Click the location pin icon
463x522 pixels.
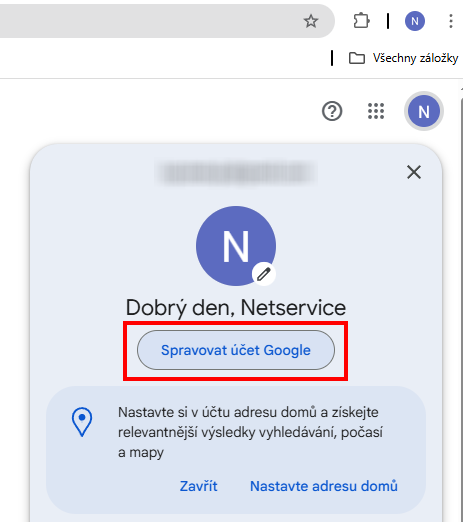(x=82, y=422)
